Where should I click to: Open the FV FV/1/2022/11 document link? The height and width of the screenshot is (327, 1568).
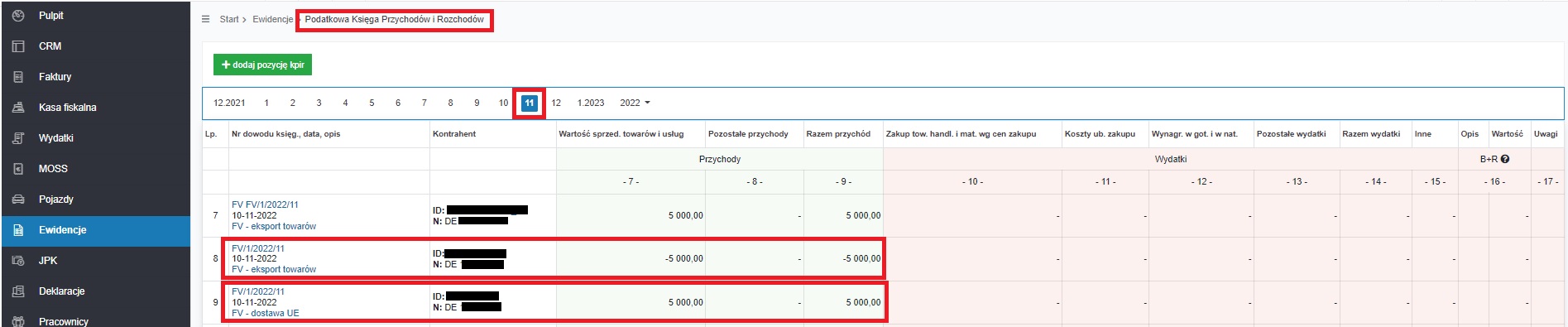pyautogui.click(x=265, y=204)
